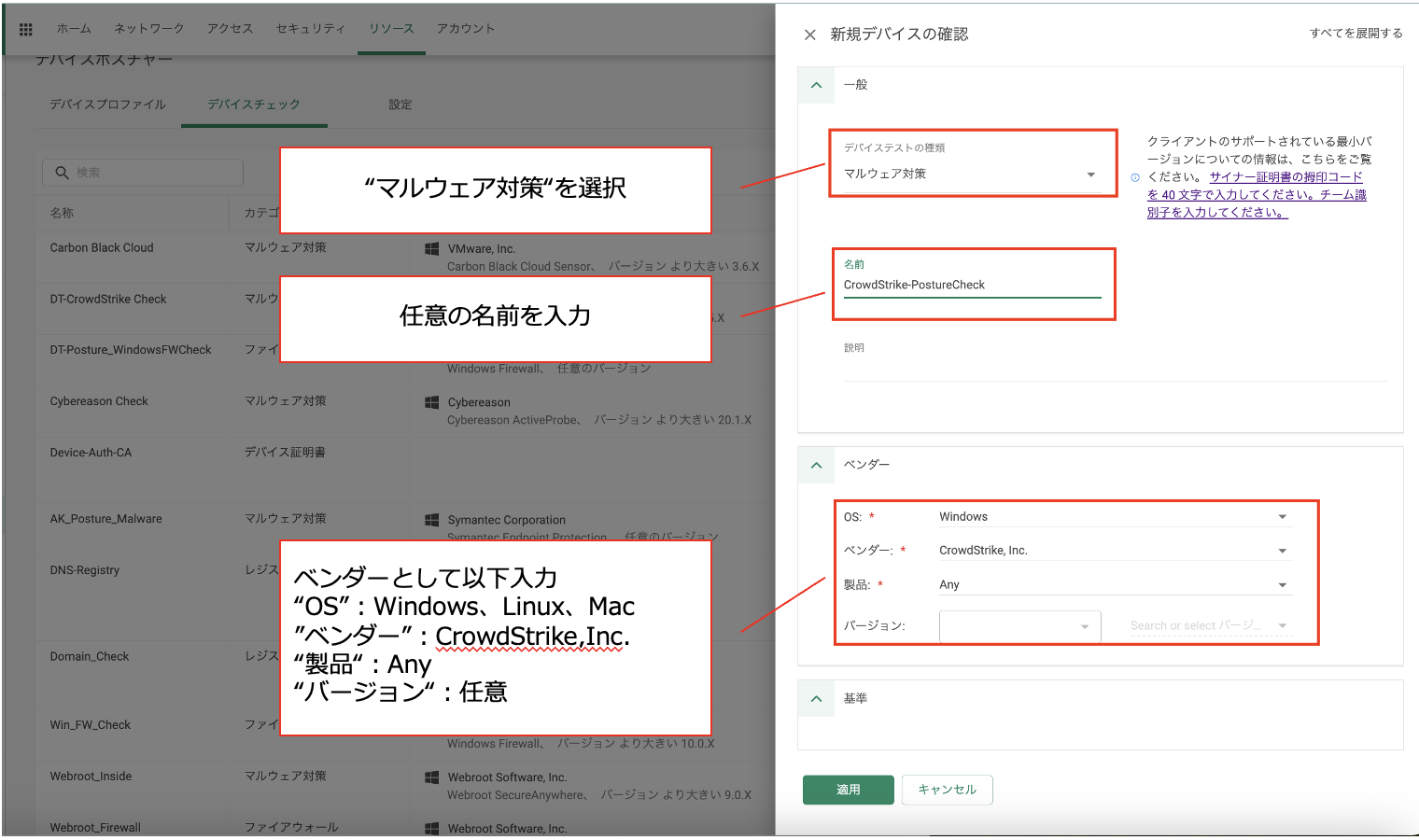Open the アクセス menu
This screenshot has height=840, width=1419.
231,29
